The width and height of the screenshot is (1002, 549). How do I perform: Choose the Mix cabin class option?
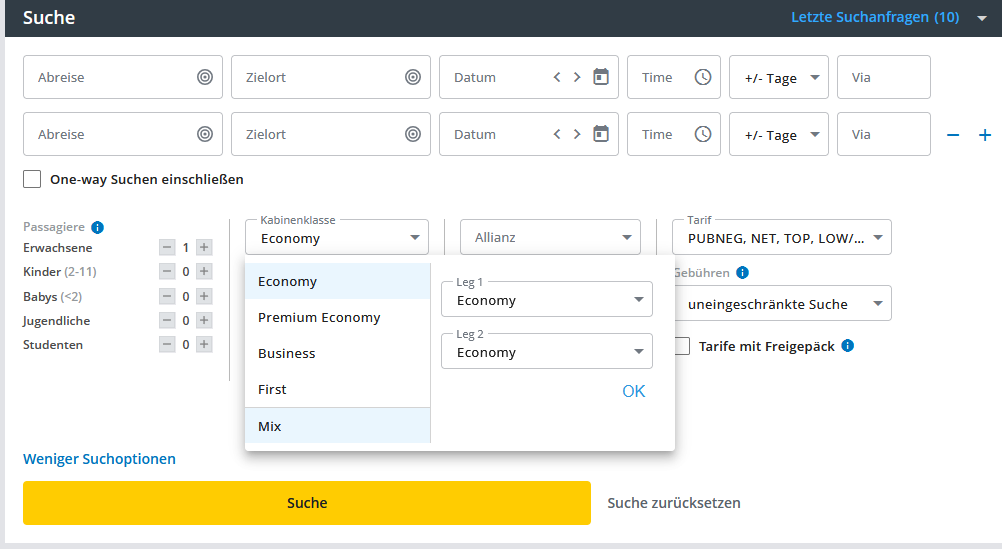pyautogui.click(x=270, y=426)
